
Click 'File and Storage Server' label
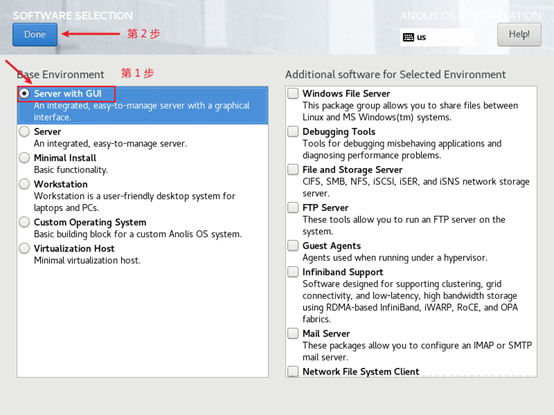(352, 170)
